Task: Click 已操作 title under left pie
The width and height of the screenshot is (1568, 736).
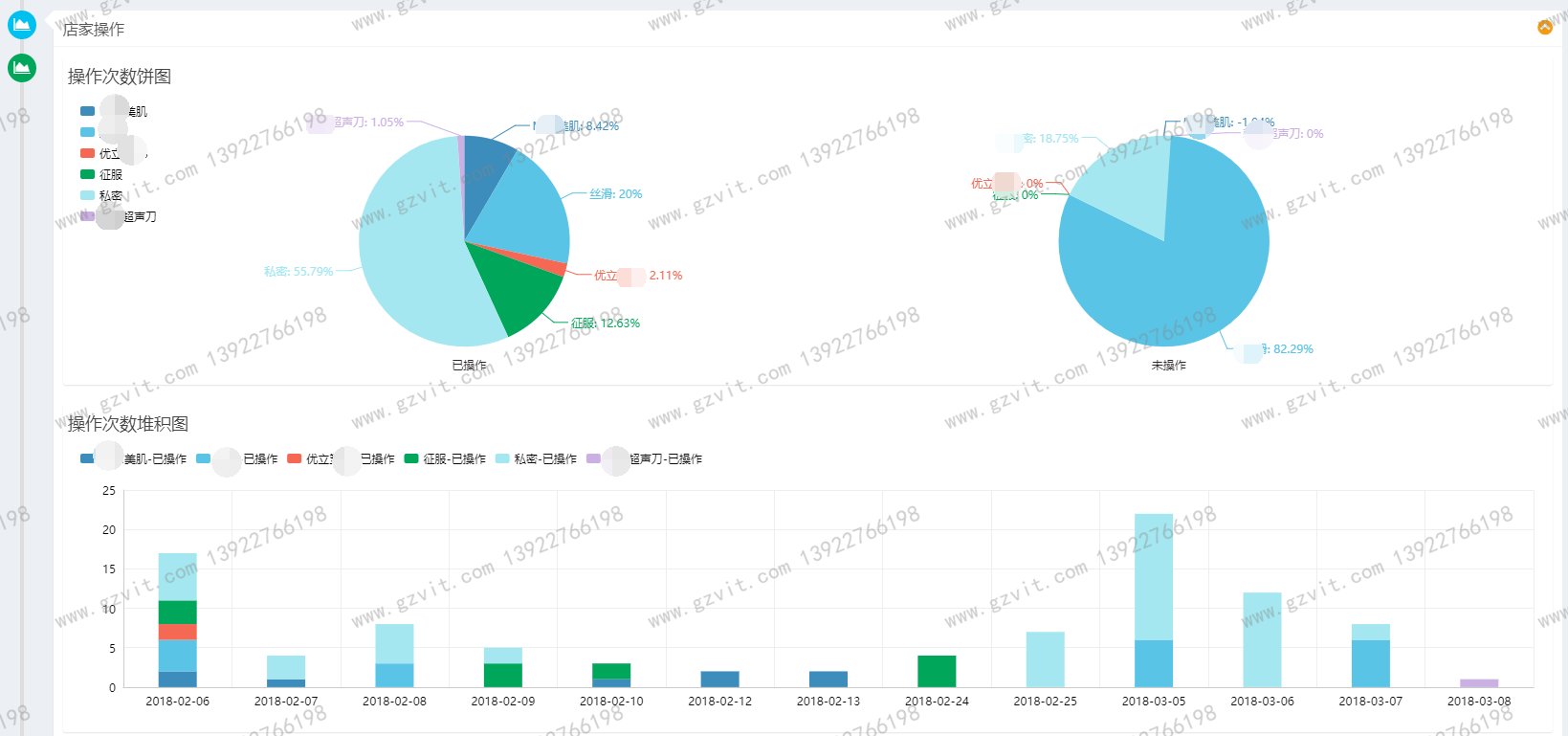Action: pyautogui.click(x=469, y=366)
